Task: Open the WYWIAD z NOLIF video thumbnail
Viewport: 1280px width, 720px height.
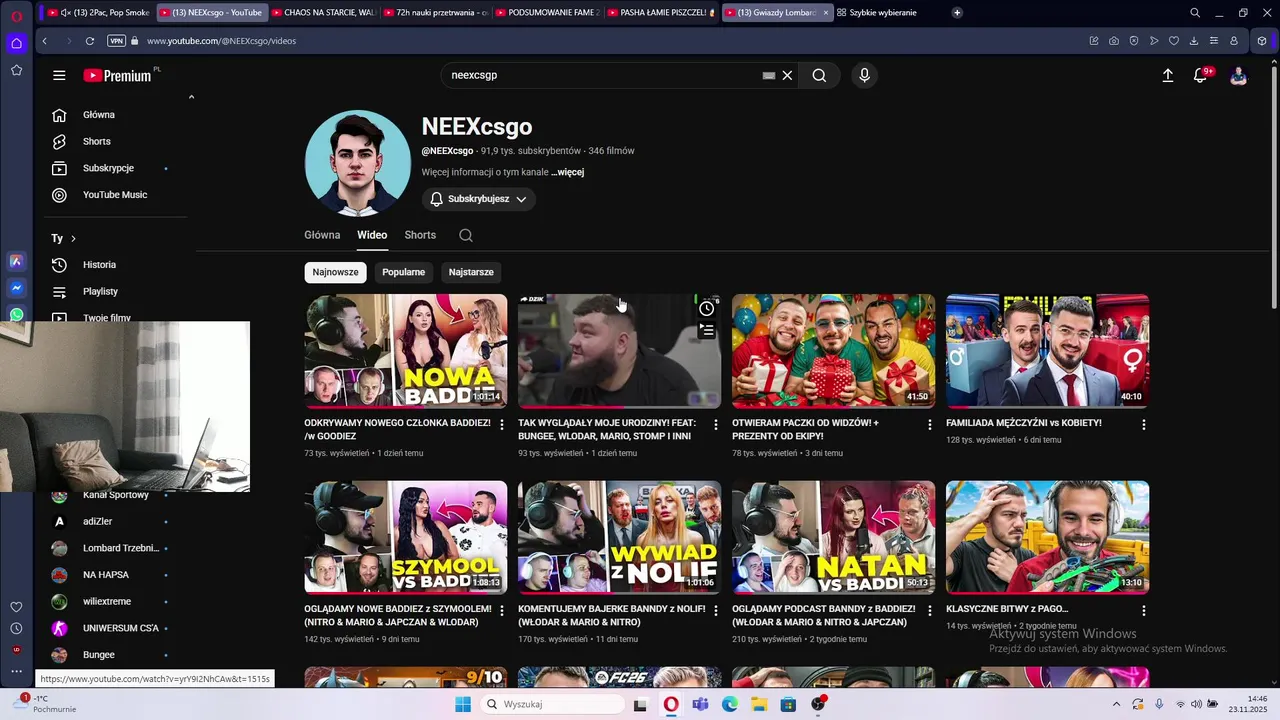Action: click(620, 537)
